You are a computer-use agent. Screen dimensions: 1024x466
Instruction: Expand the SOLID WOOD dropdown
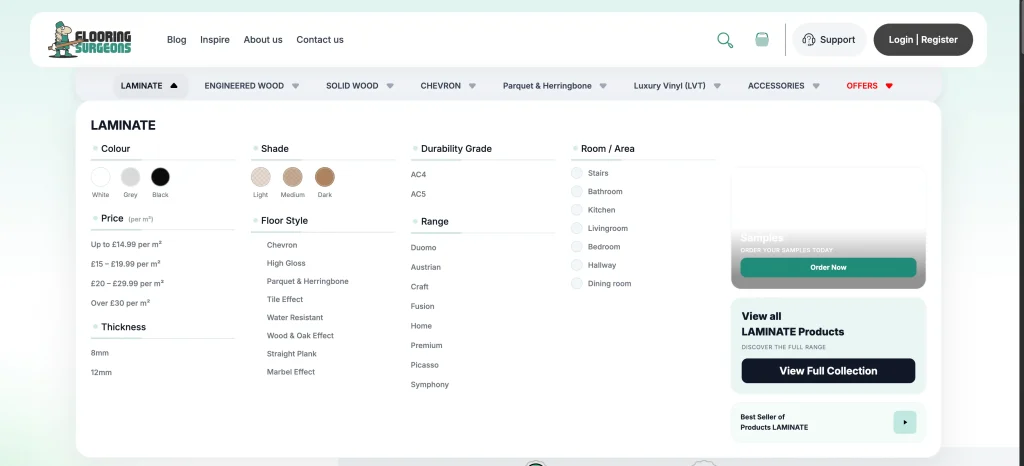point(390,85)
